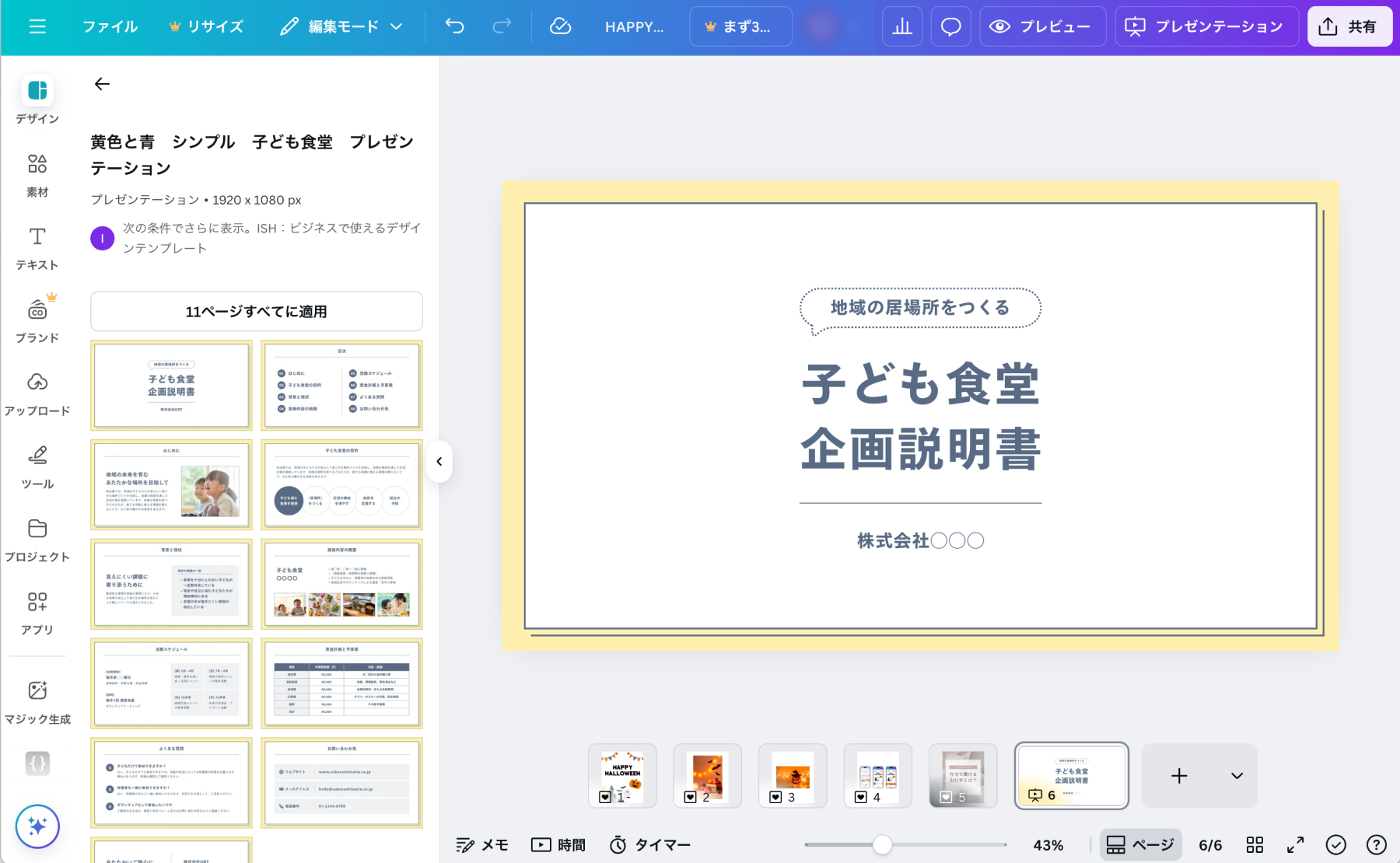Click the undo arrow icon
Viewport: 1400px width, 863px height.
455,26
